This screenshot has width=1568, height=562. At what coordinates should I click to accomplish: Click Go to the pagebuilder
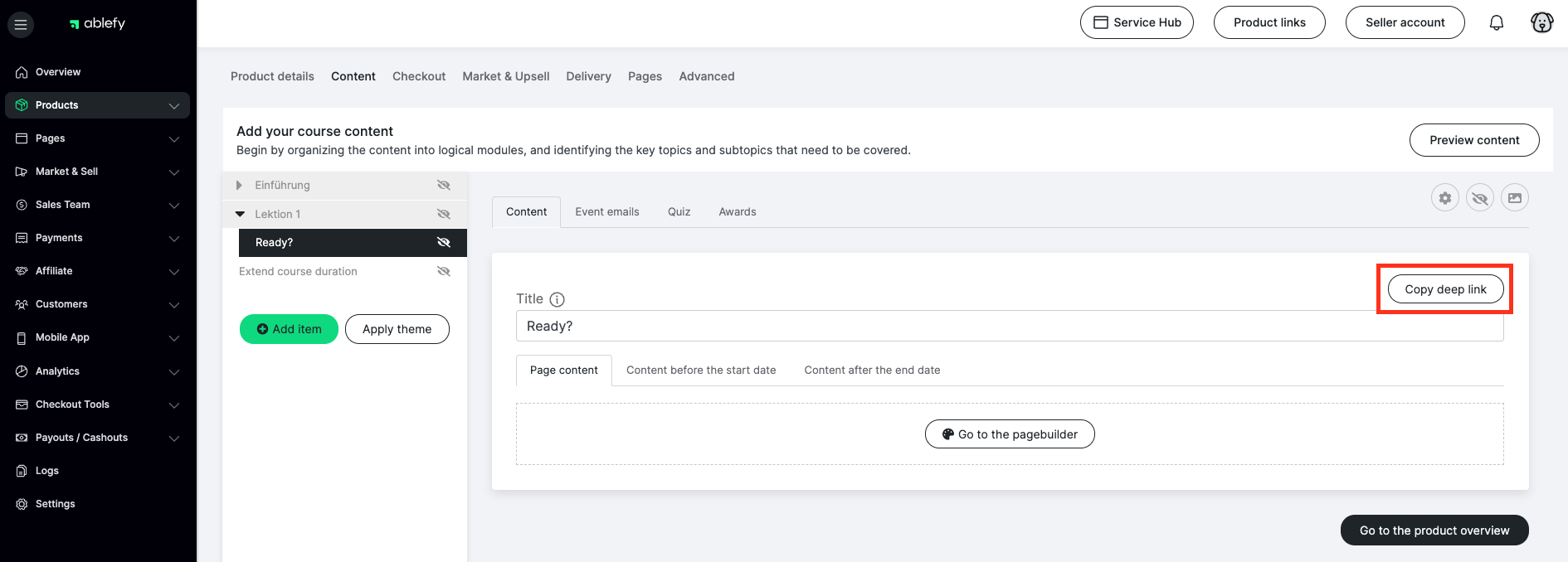pos(1010,434)
